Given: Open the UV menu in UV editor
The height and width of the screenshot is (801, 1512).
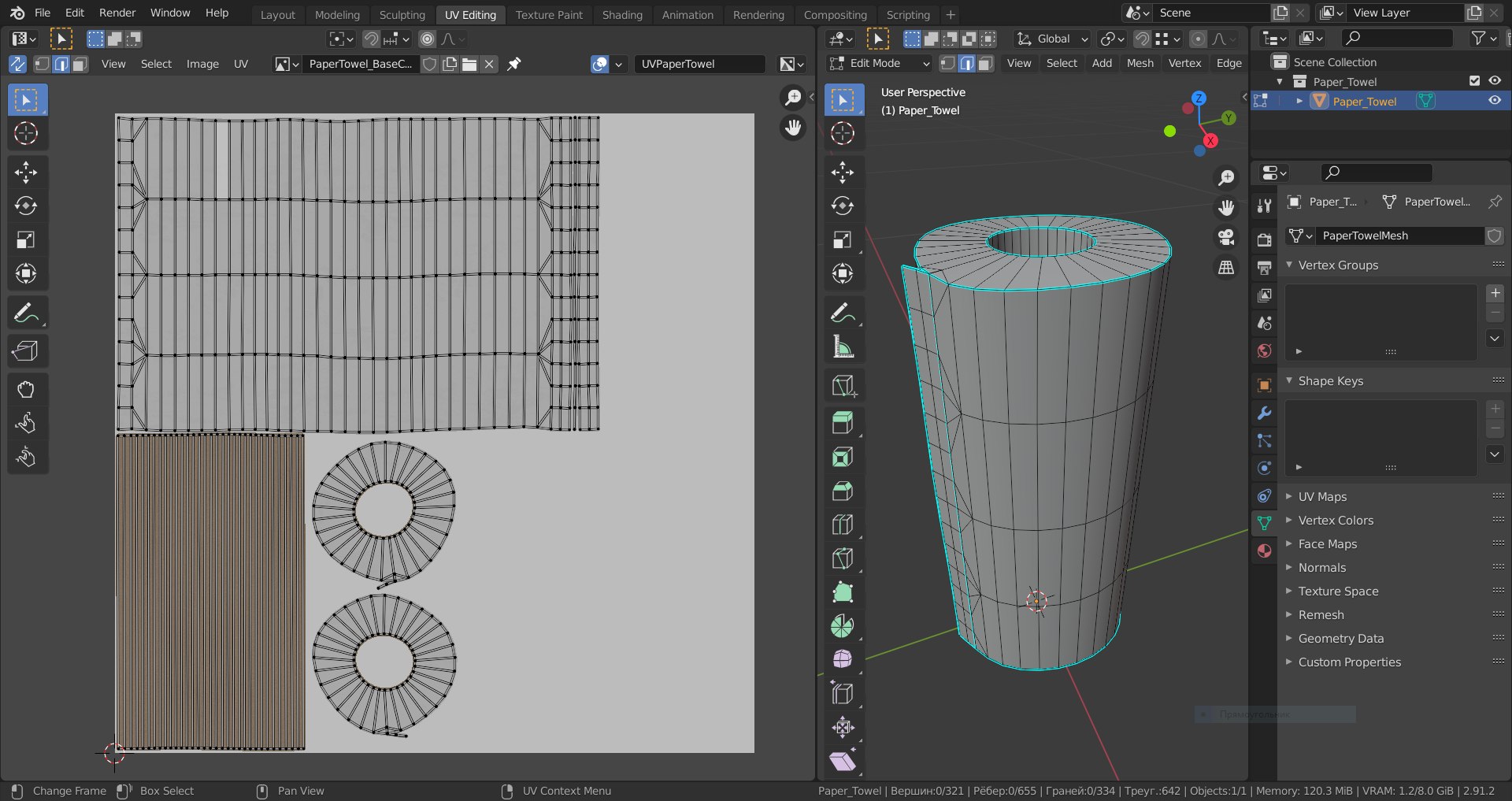Looking at the screenshot, I should click(x=241, y=64).
